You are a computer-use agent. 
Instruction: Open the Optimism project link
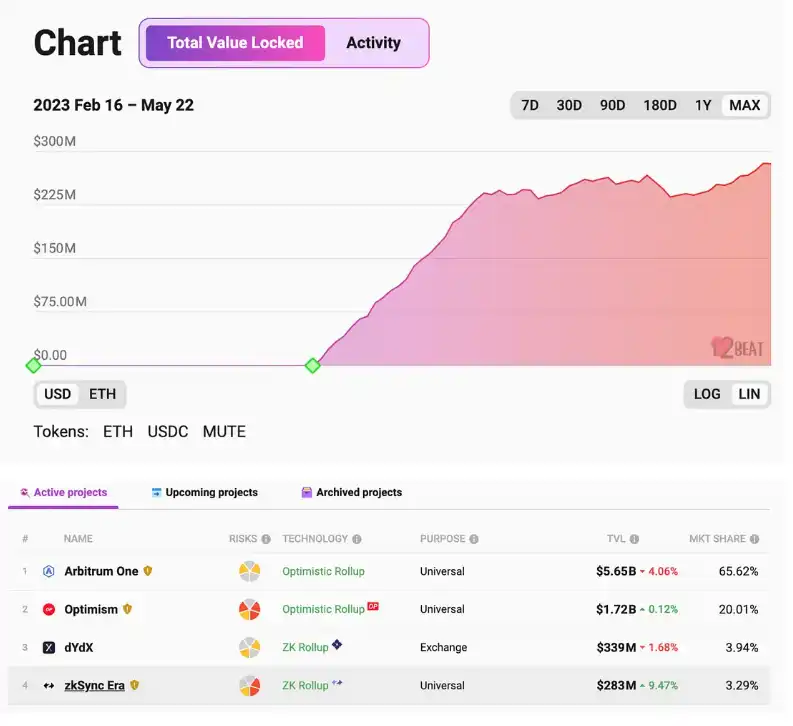point(91,610)
